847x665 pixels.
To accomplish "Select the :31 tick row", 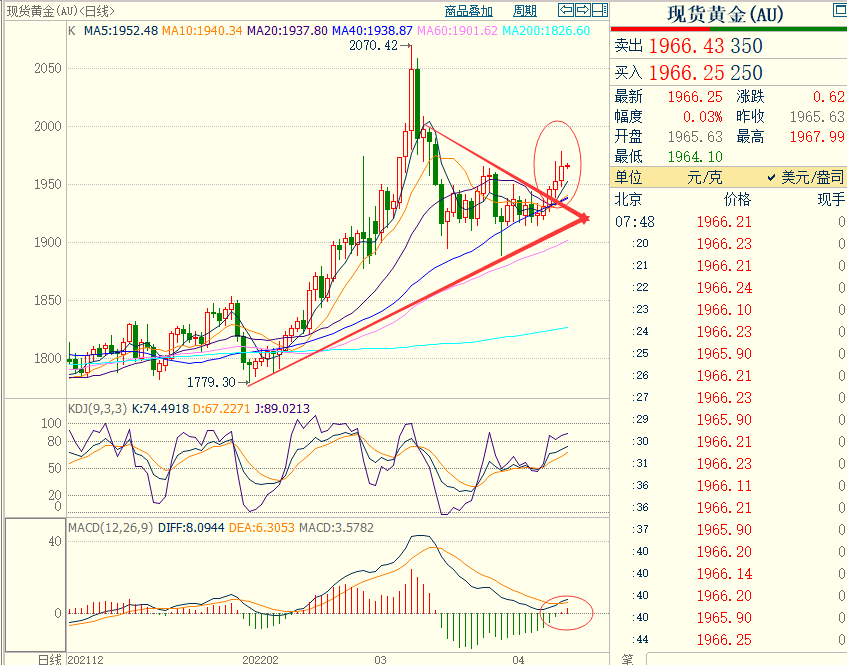I will click(730, 464).
